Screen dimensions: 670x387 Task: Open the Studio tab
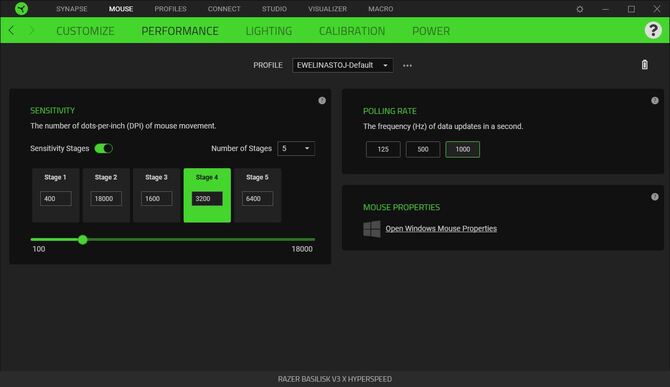pos(274,9)
